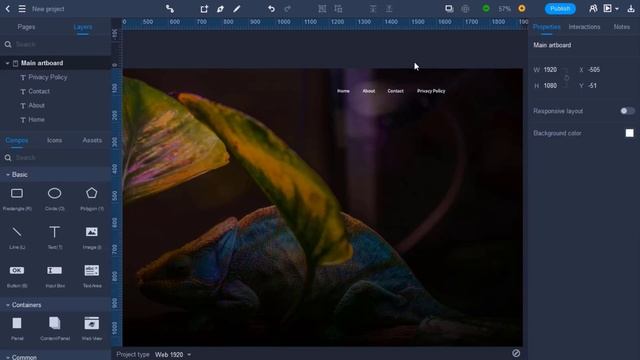Switch to the Layers tab
The image size is (640, 360).
point(83,27)
